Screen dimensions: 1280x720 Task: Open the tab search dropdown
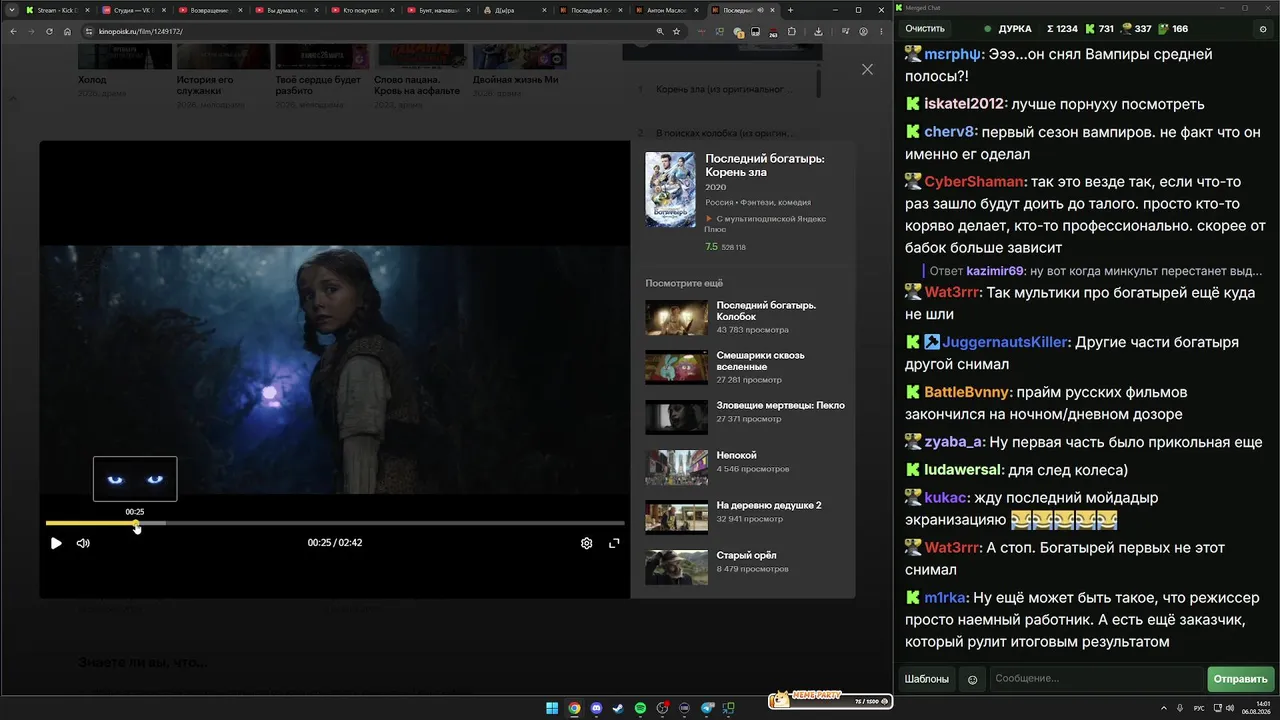pyautogui.click(x=11, y=10)
